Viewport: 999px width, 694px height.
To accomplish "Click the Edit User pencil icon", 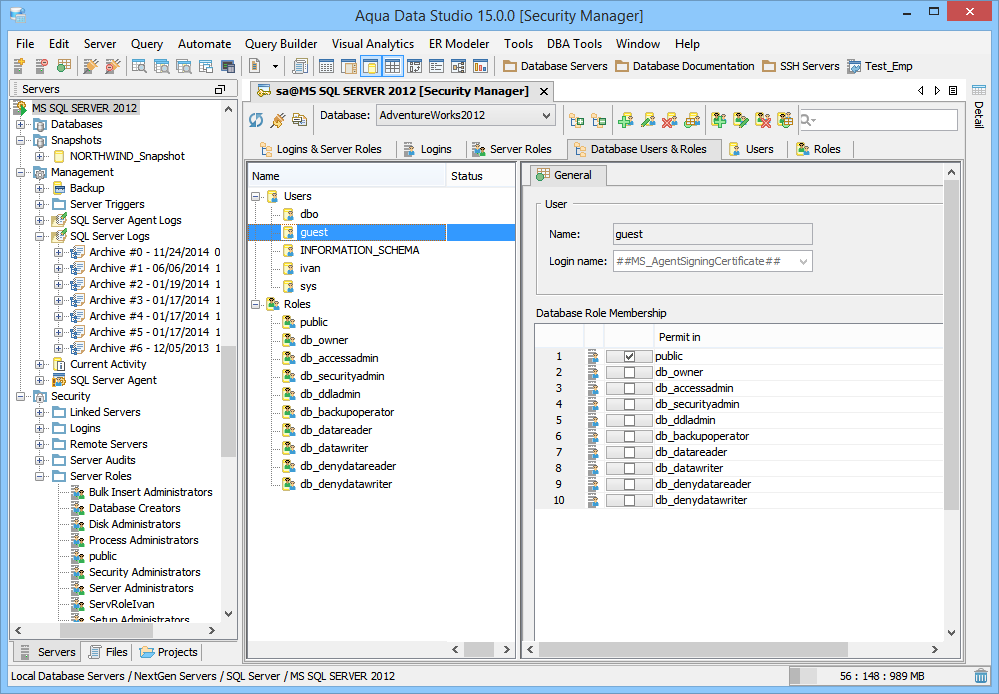I will tap(648, 120).
